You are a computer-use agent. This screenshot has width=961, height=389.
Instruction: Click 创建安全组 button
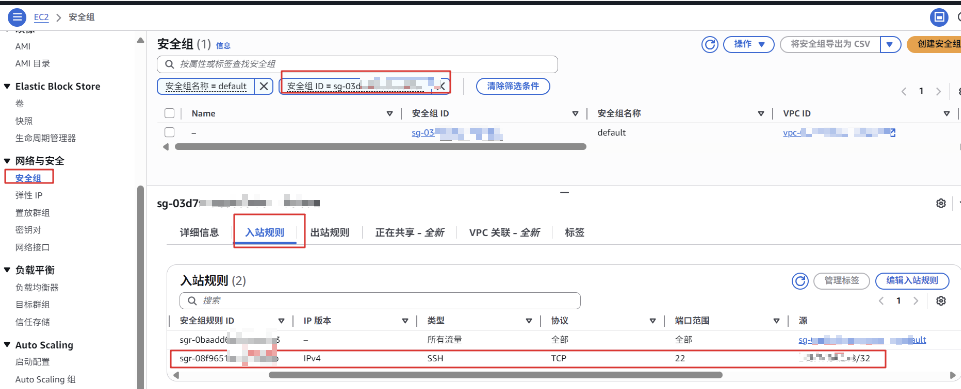click(x=933, y=44)
